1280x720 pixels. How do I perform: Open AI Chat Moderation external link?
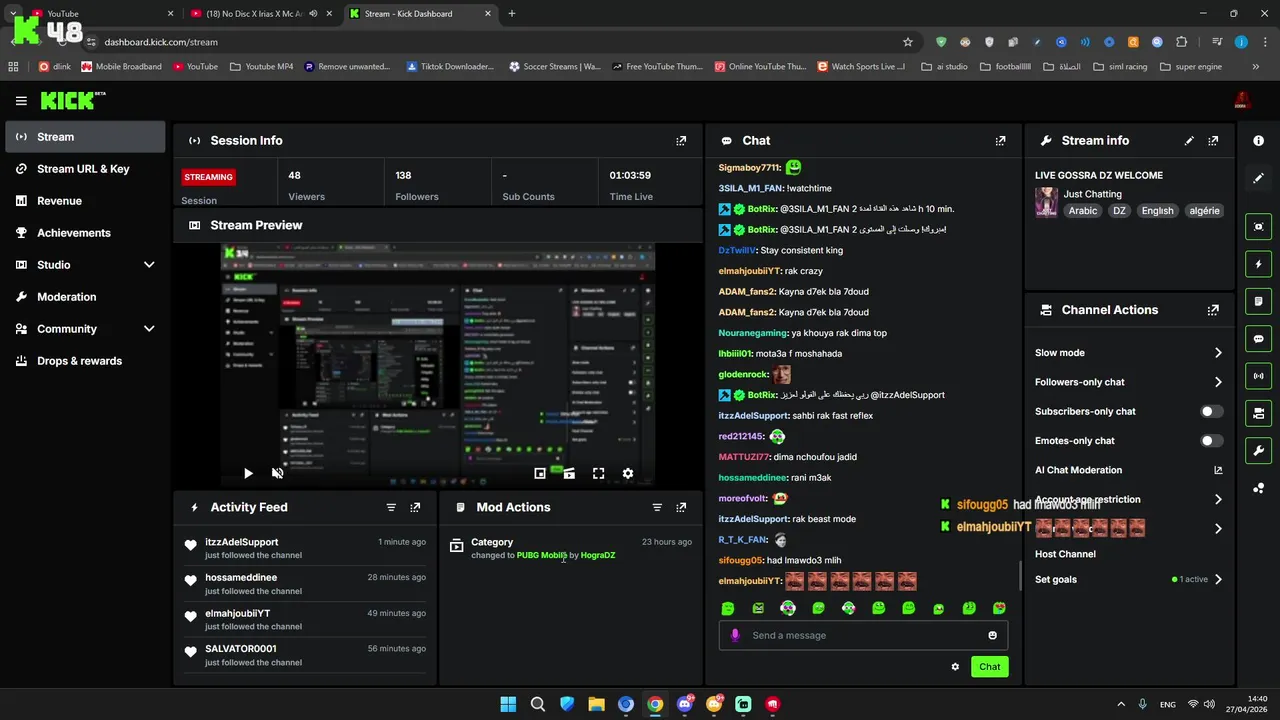[x=1218, y=470]
